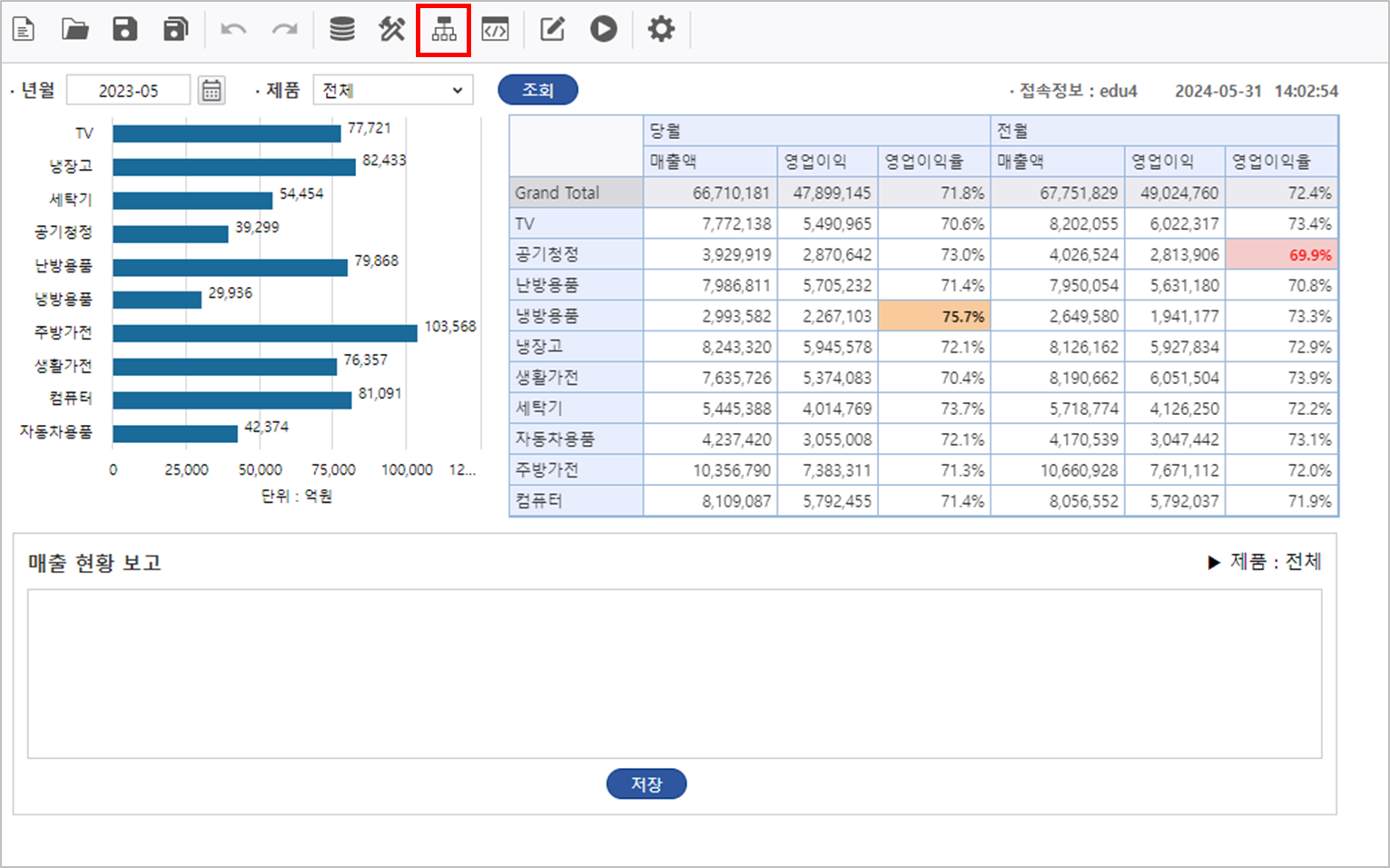The height and width of the screenshot is (868, 1390).
Task: Select the 주방가전 bar in chart
Action: pyautogui.click(x=265, y=333)
